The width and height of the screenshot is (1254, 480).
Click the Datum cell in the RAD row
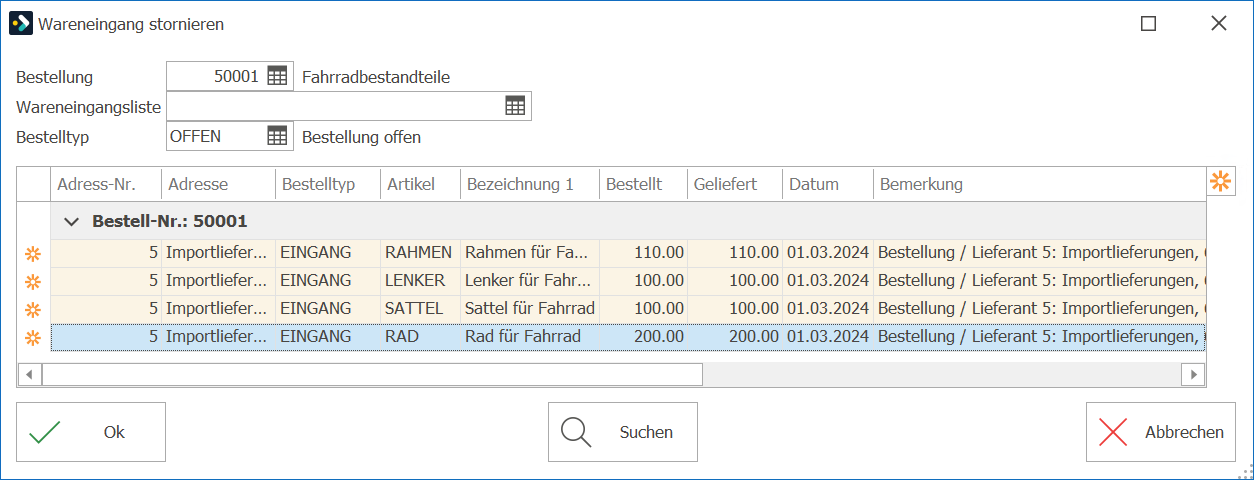coord(828,337)
